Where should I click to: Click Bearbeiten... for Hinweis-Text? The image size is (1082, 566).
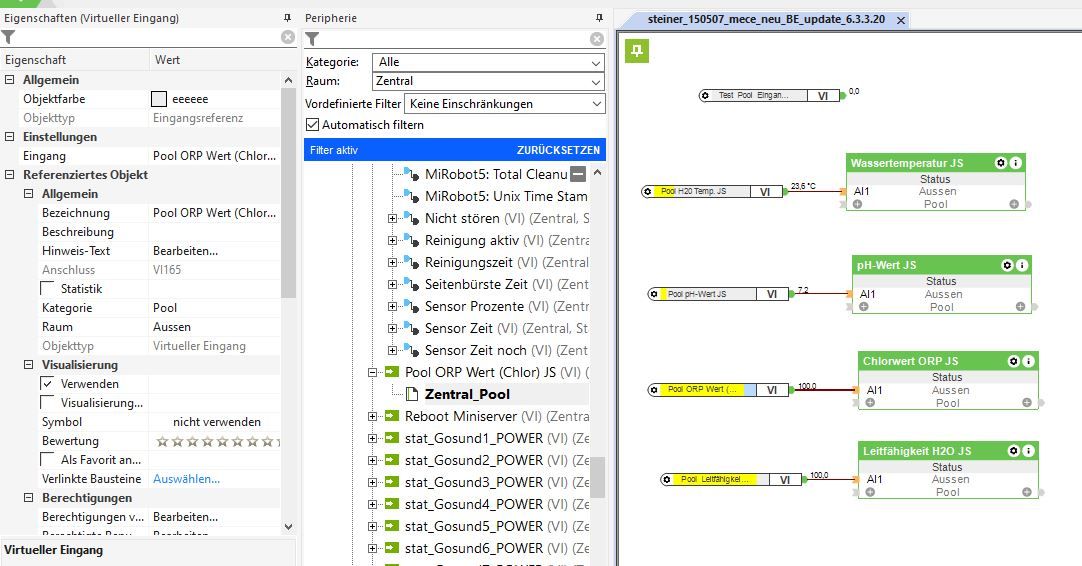tap(186, 251)
